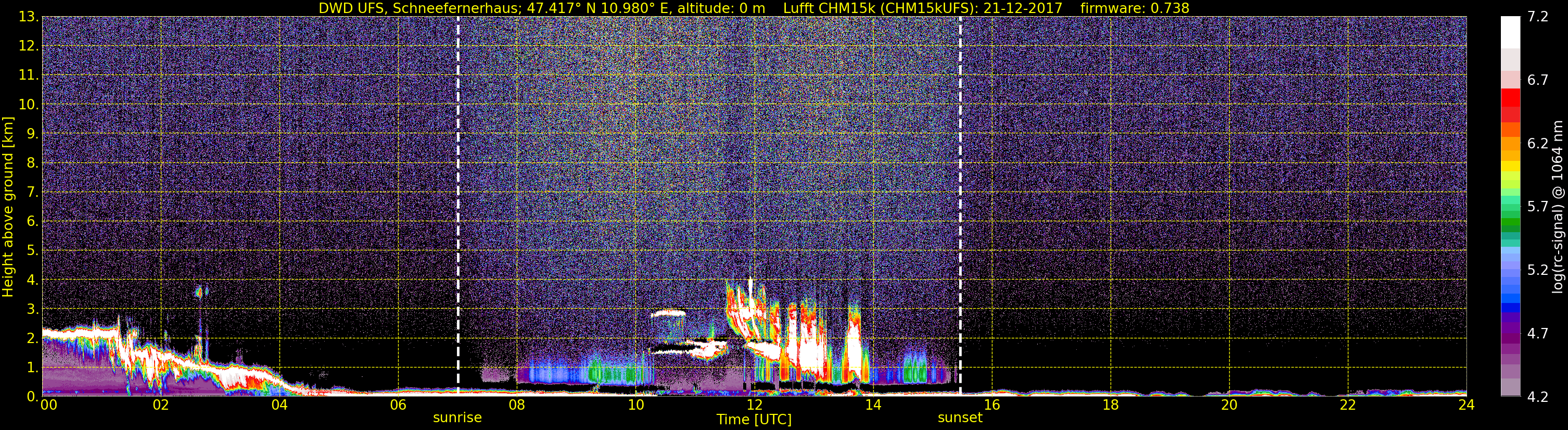
Task: Click the colorbar tick value '6.2'
Action: [x=1538, y=144]
